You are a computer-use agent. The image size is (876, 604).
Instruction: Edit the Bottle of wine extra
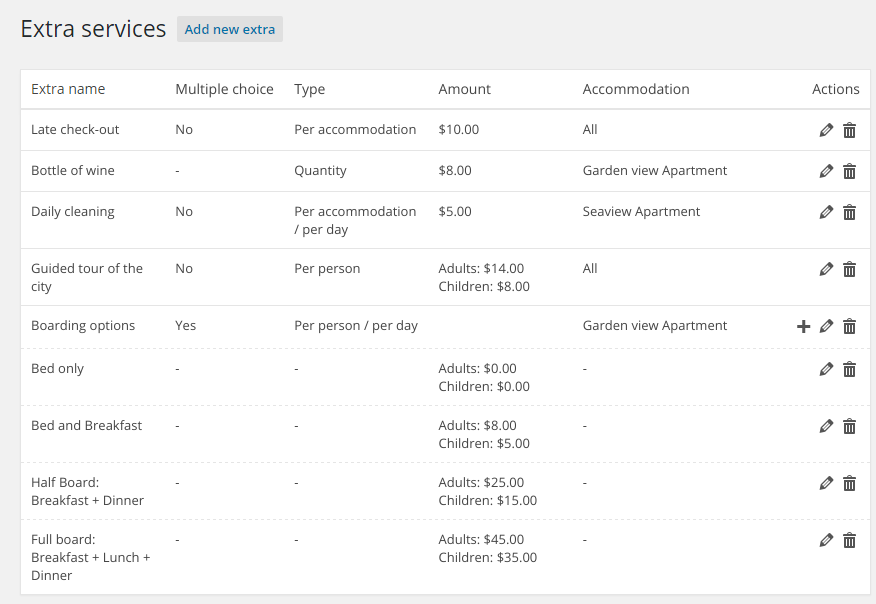(826, 171)
